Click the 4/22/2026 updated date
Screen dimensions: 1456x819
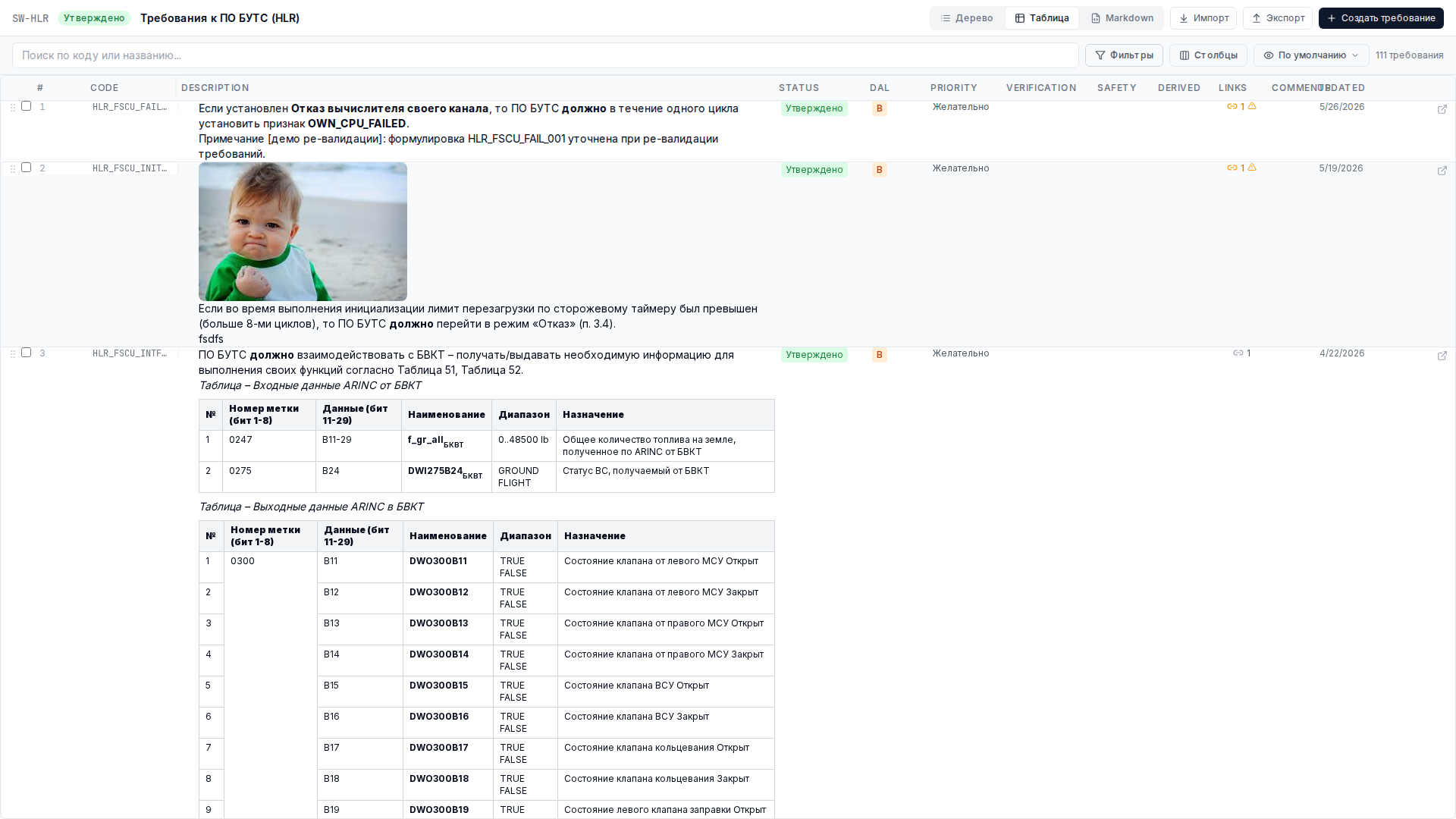1341,353
